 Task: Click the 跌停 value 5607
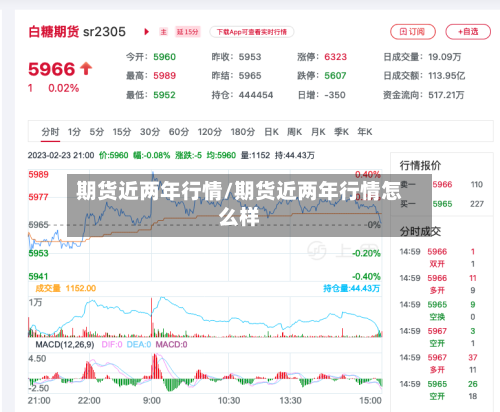pyautogui.click(x=335, y=76)
